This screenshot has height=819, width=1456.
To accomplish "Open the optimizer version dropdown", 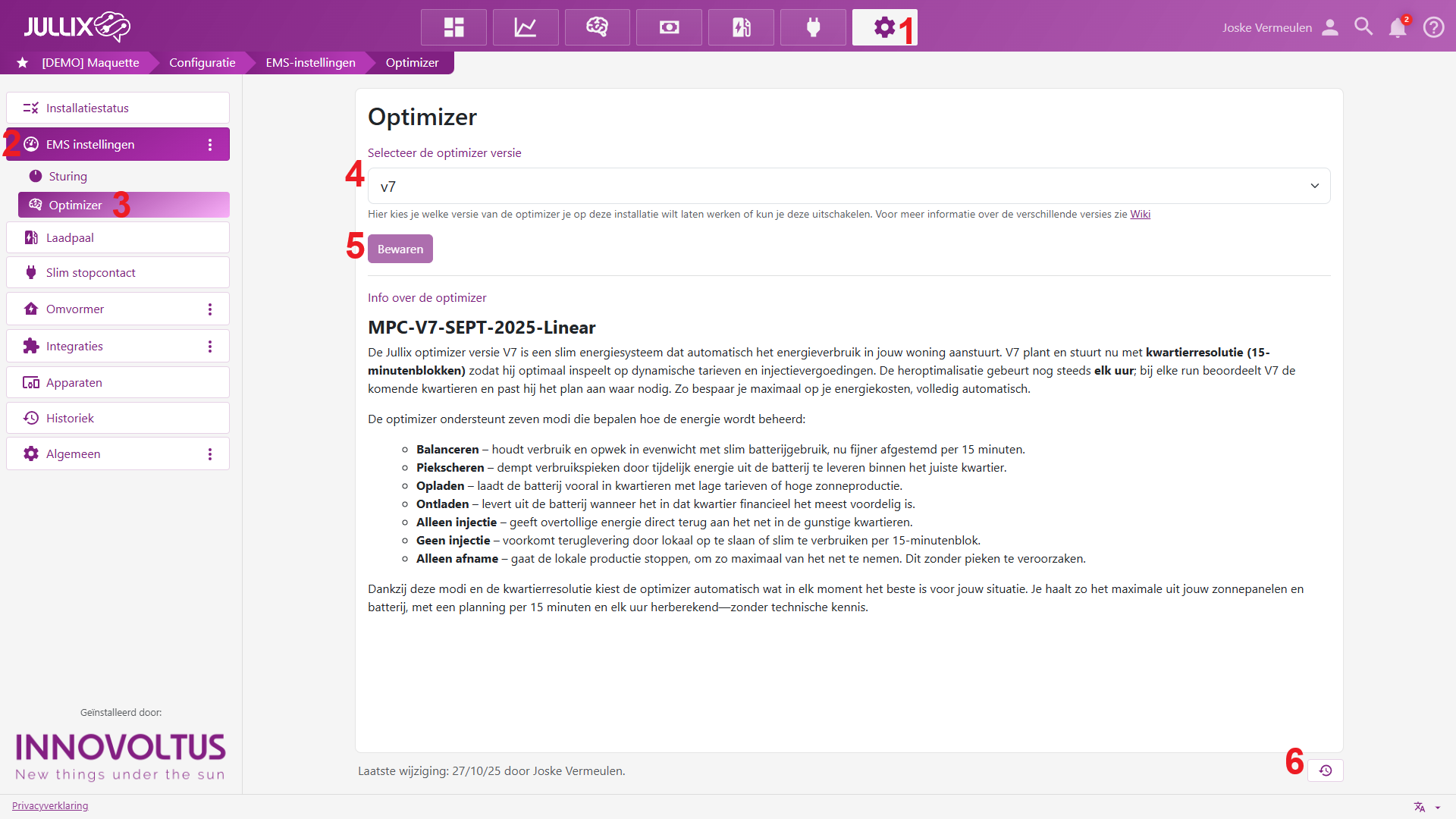I will pyautogui.click(x=849, y=186).
